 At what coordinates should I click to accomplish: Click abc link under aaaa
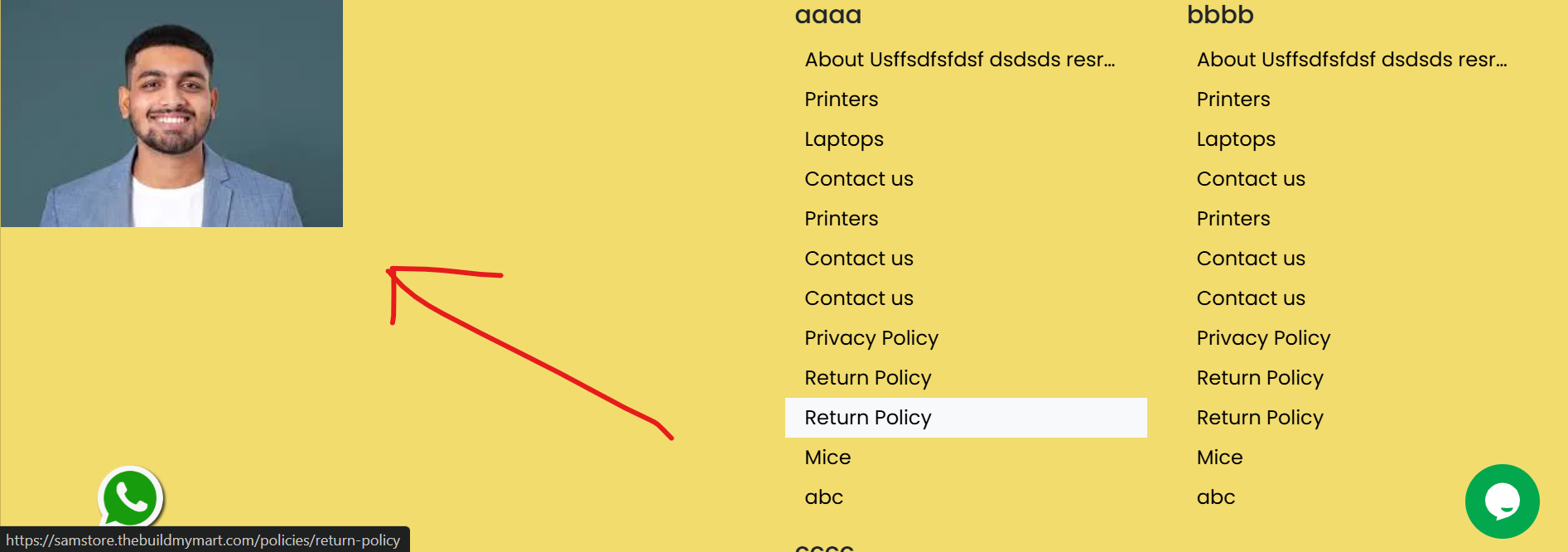[x=824, y=497]
